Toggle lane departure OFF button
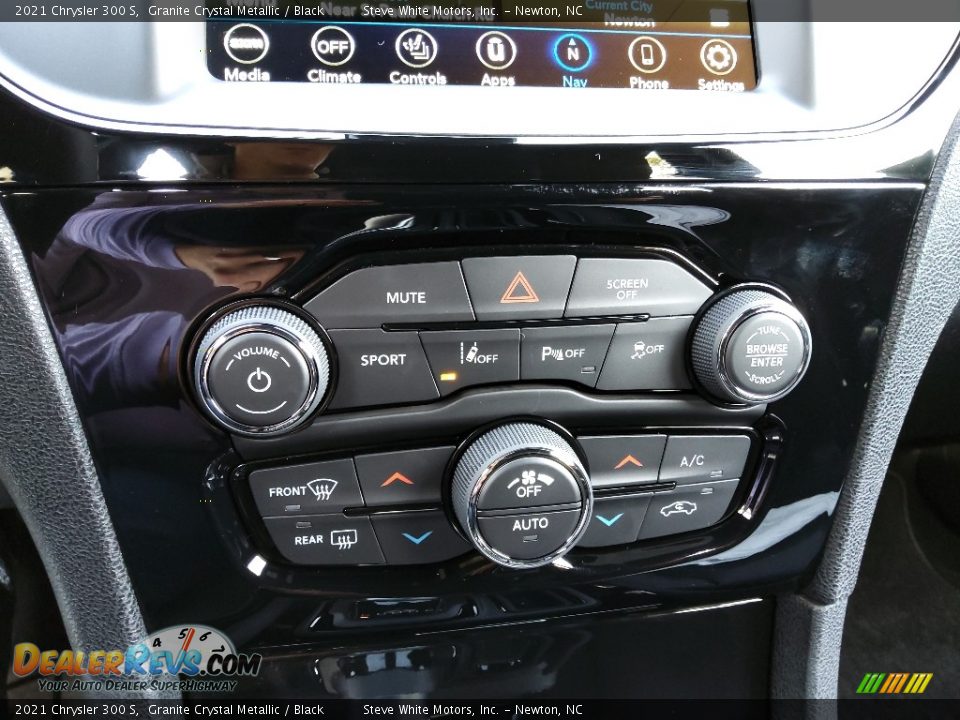Image resolution: width=960 pixels, height=720 pixels. 471,360
